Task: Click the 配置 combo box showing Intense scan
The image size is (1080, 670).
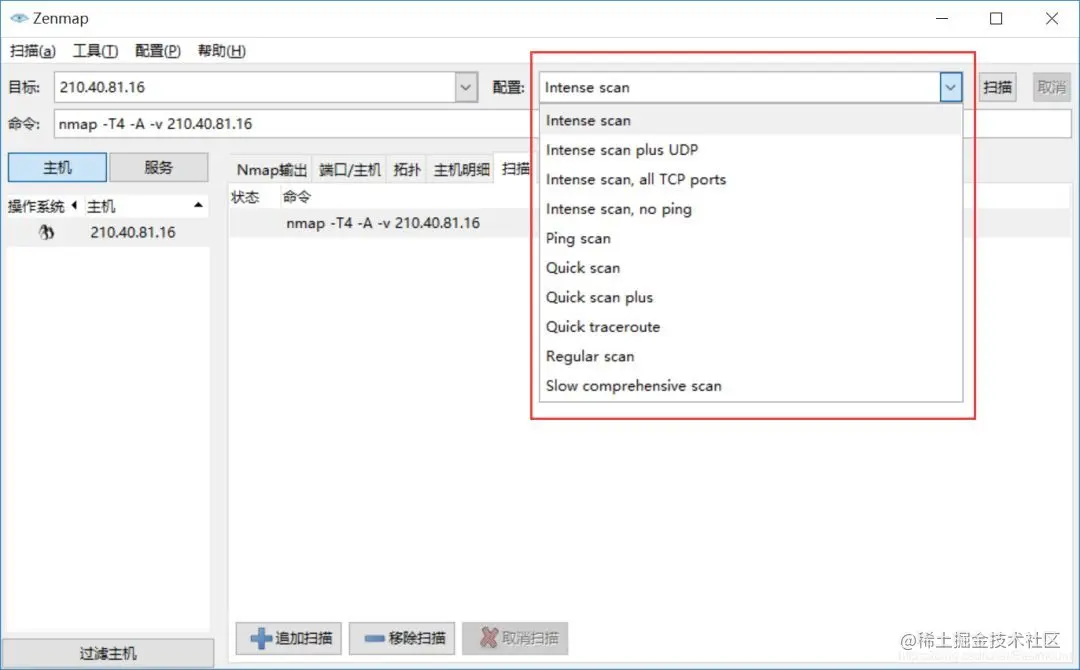Action: pos(740,87)
